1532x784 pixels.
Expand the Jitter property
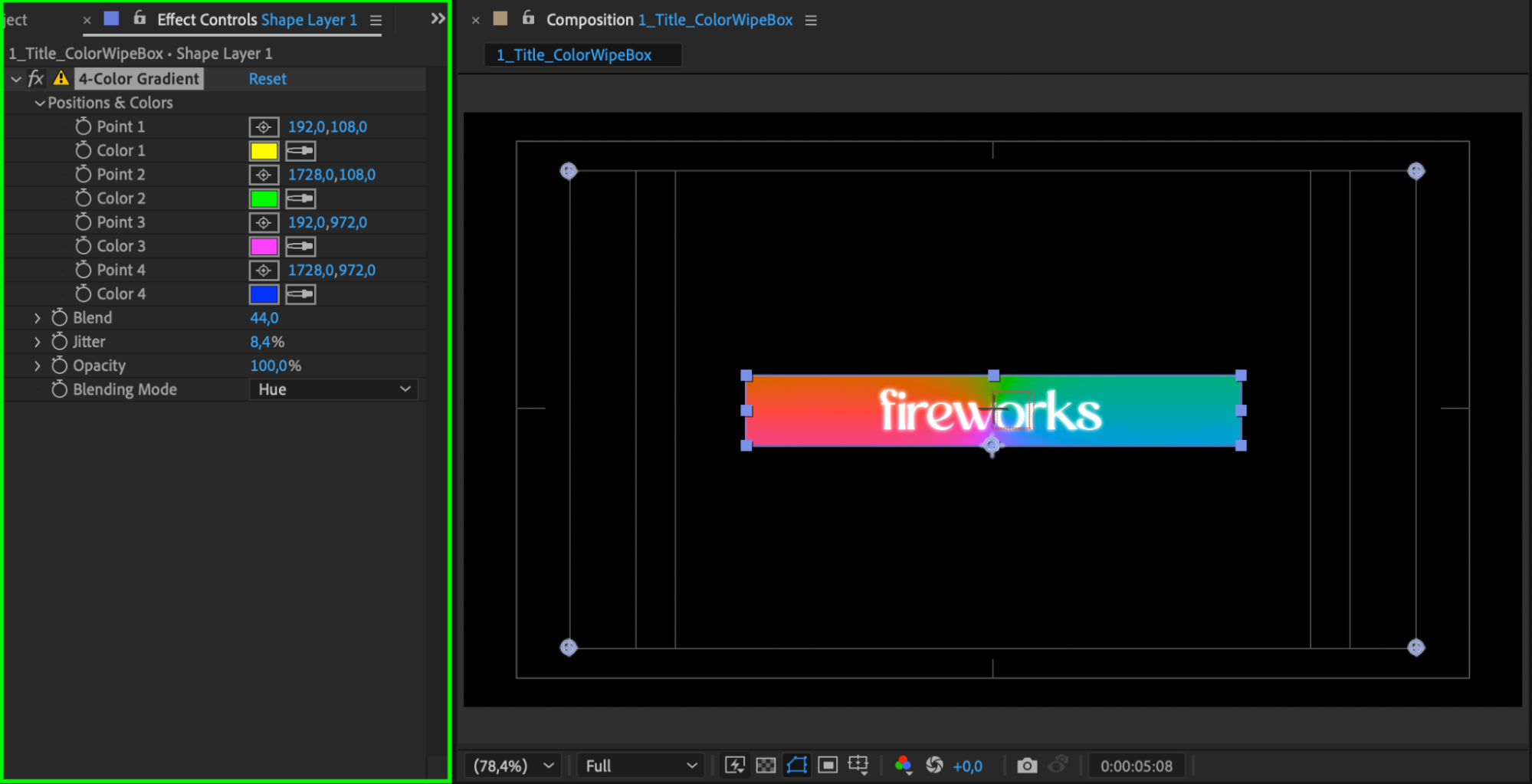pyautogui.click(x=37, y=342)
